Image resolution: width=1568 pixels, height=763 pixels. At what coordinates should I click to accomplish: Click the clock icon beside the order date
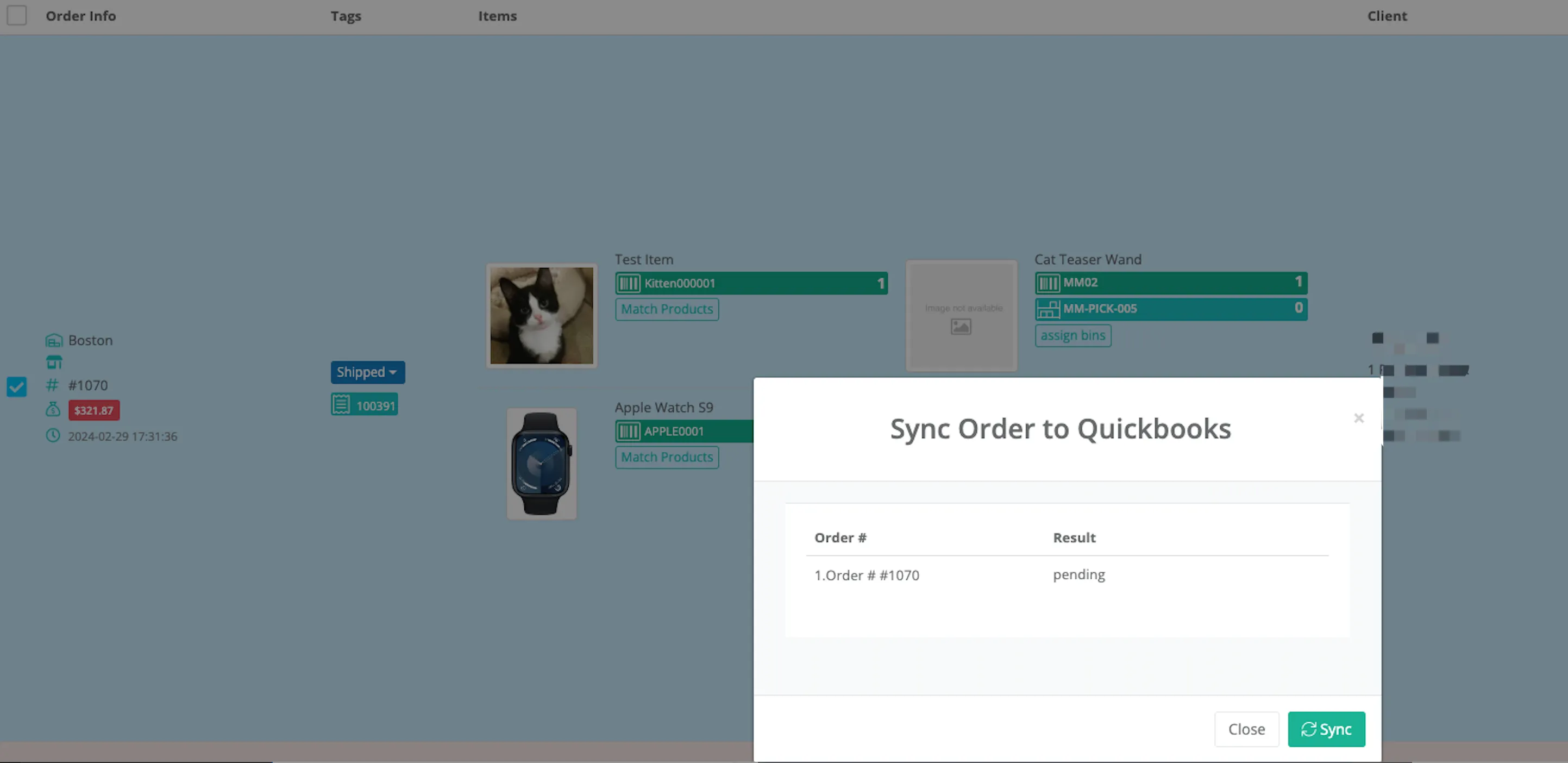point(53,436)
